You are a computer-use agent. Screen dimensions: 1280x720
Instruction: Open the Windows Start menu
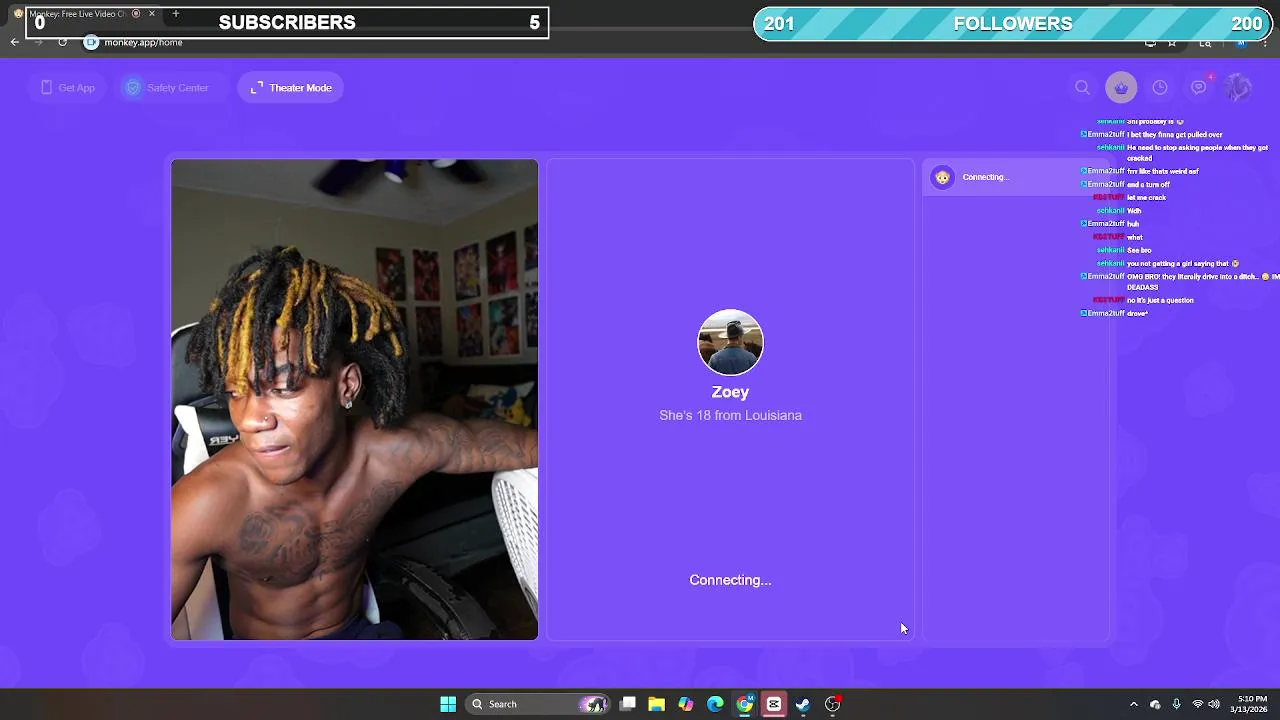pyautogui.click(x=448, y=704)
